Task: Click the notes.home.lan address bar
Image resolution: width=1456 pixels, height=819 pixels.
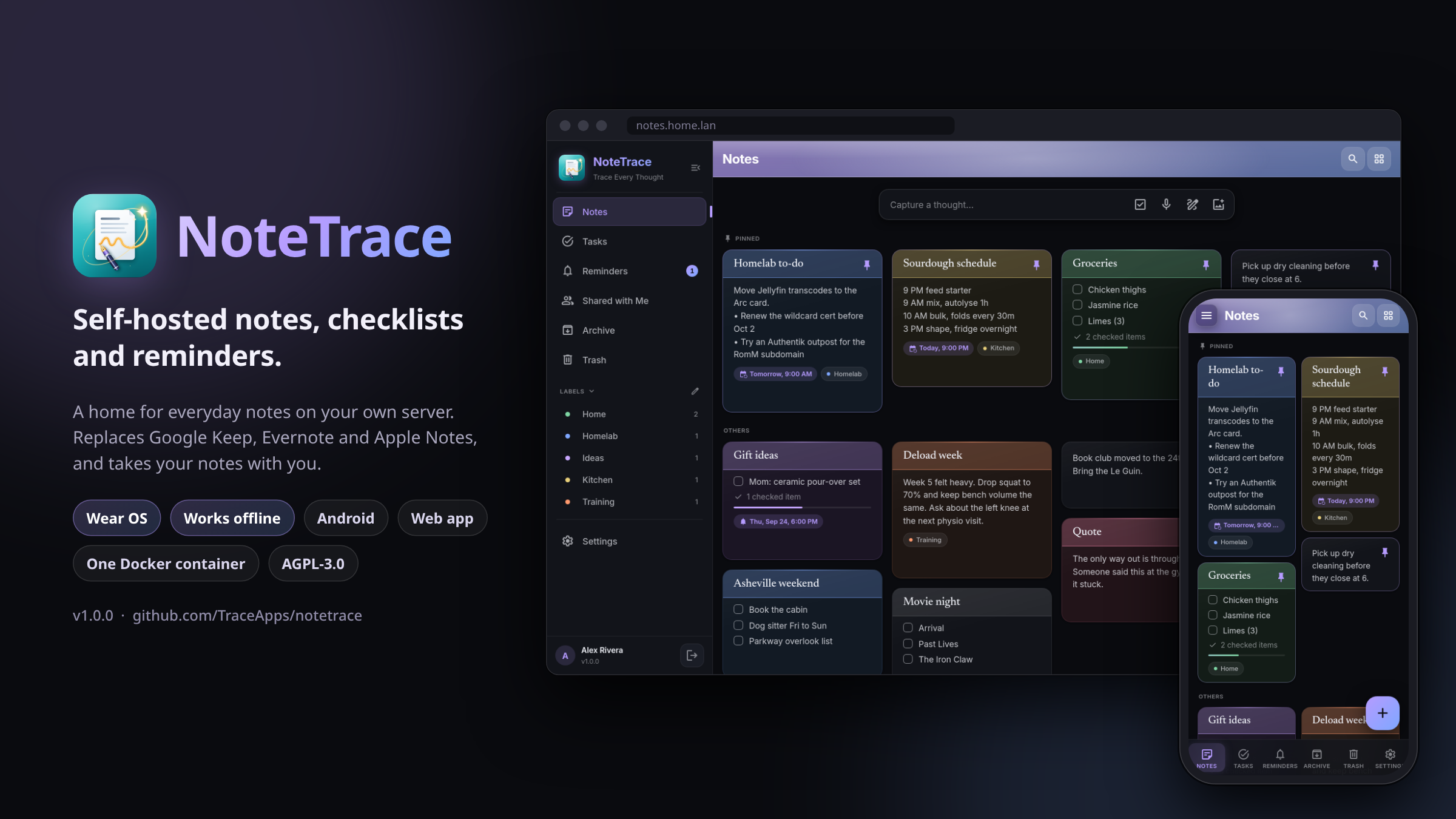Action: click(x=790, y=126)
